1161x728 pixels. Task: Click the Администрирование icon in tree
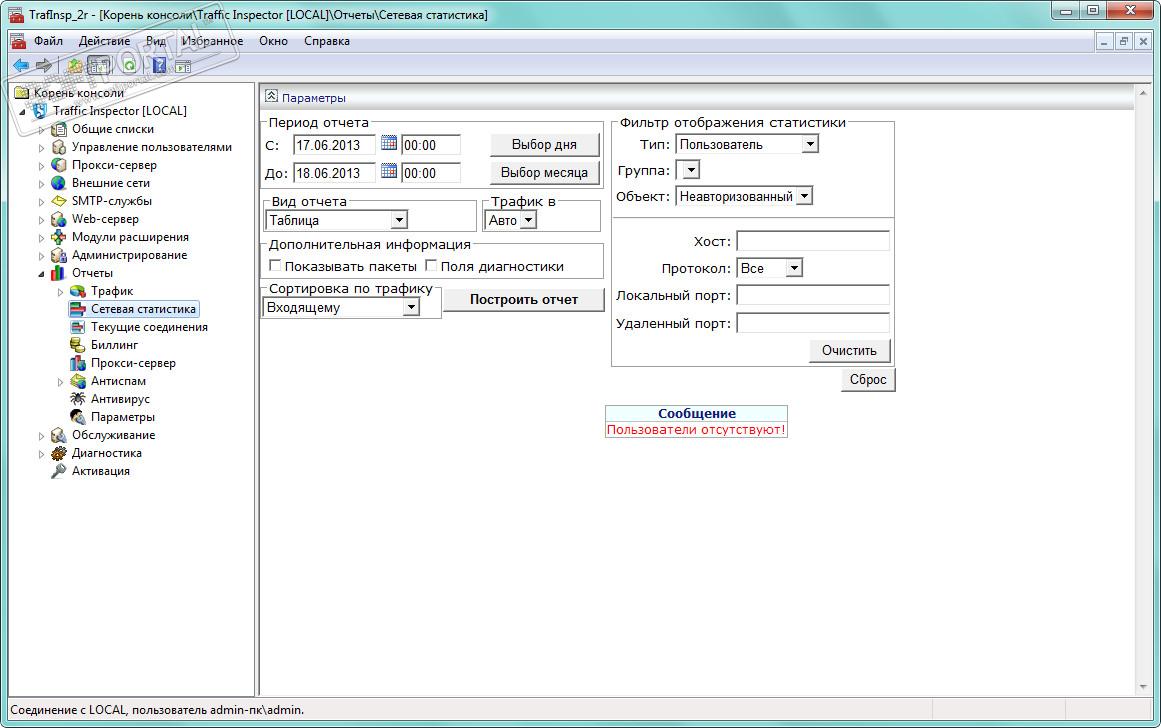tap(59, 255)
